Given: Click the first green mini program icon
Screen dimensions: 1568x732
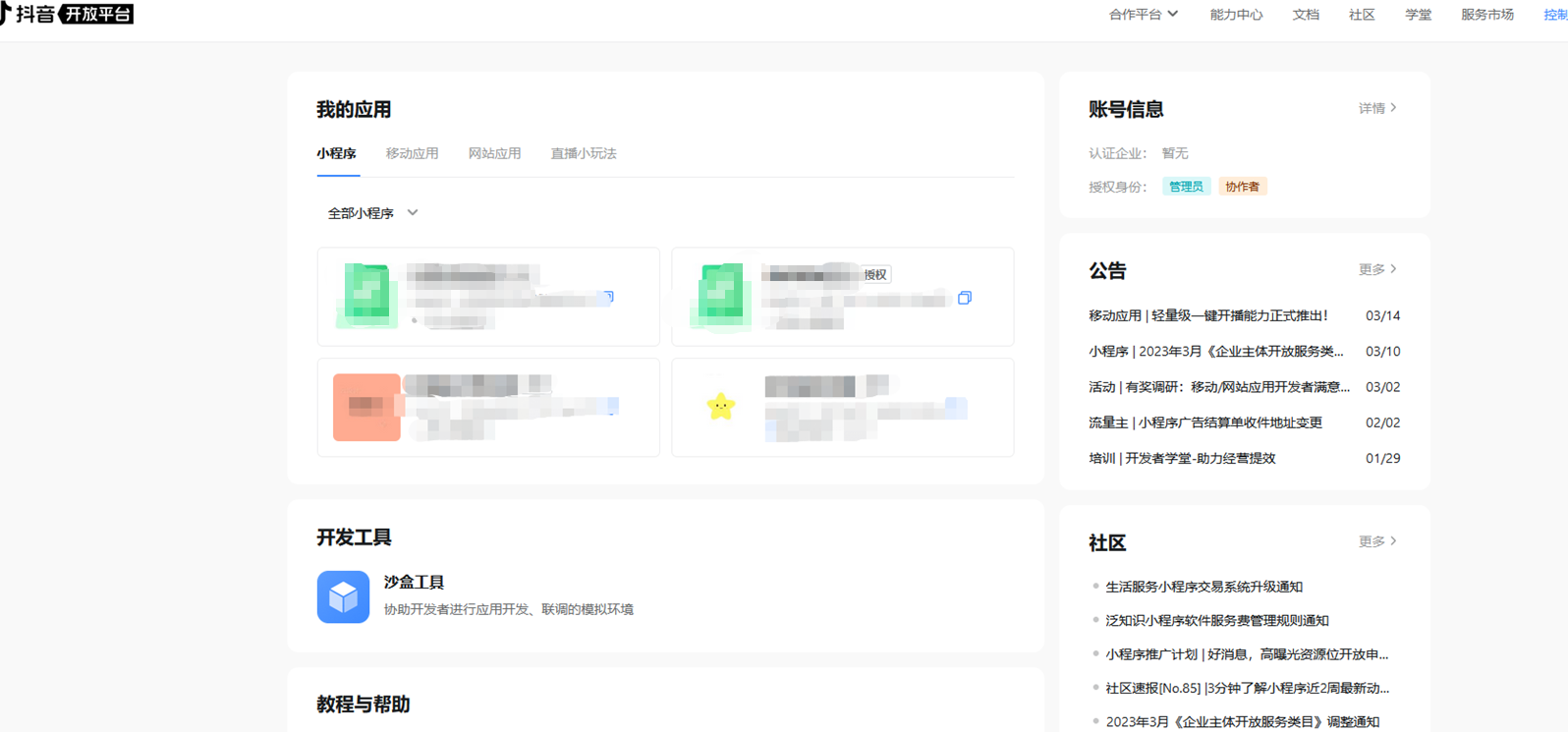Looking at the screenshot, I should coord(366,295).
